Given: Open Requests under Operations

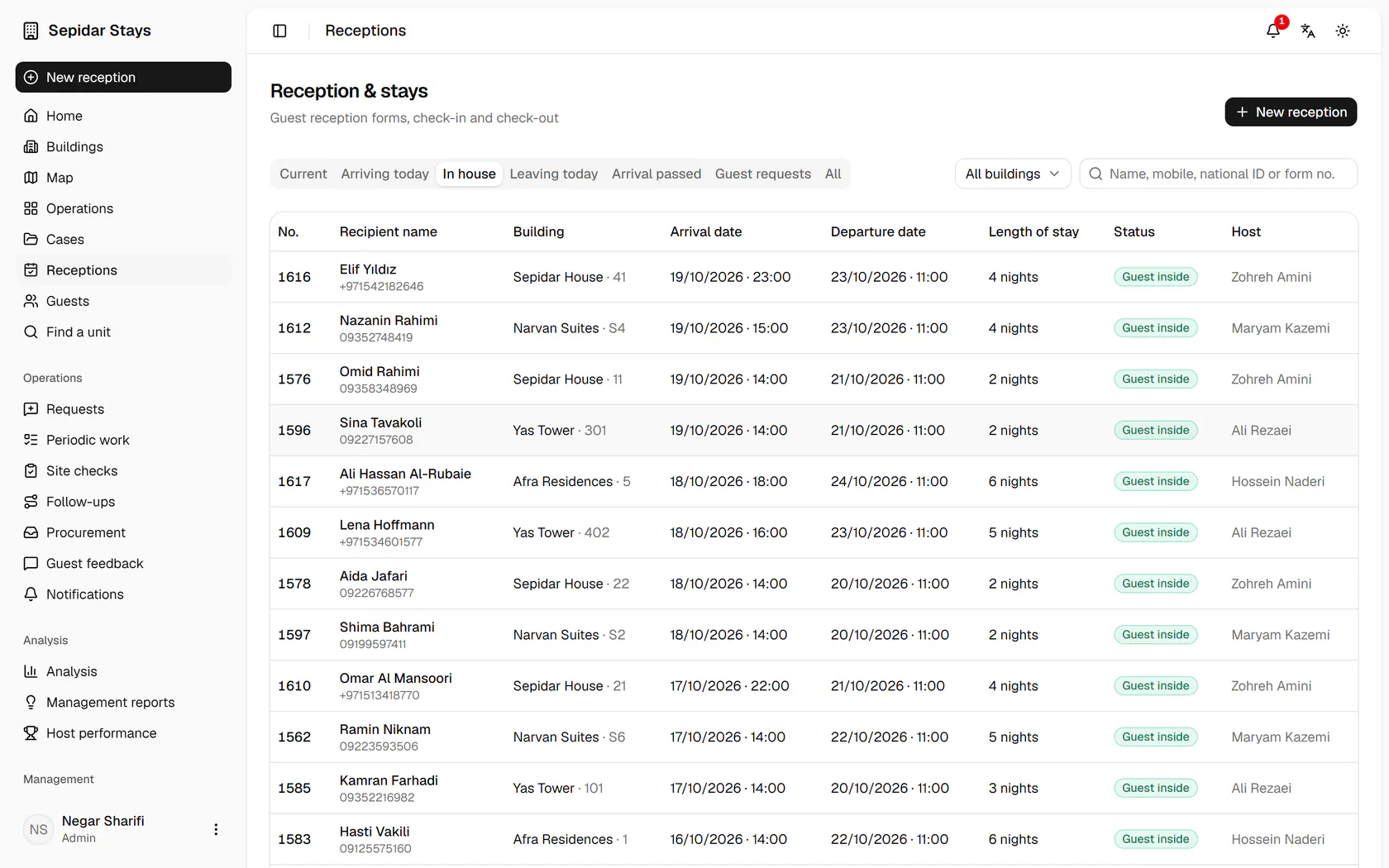Looking at the screenshot, I should tap(123, 409).
